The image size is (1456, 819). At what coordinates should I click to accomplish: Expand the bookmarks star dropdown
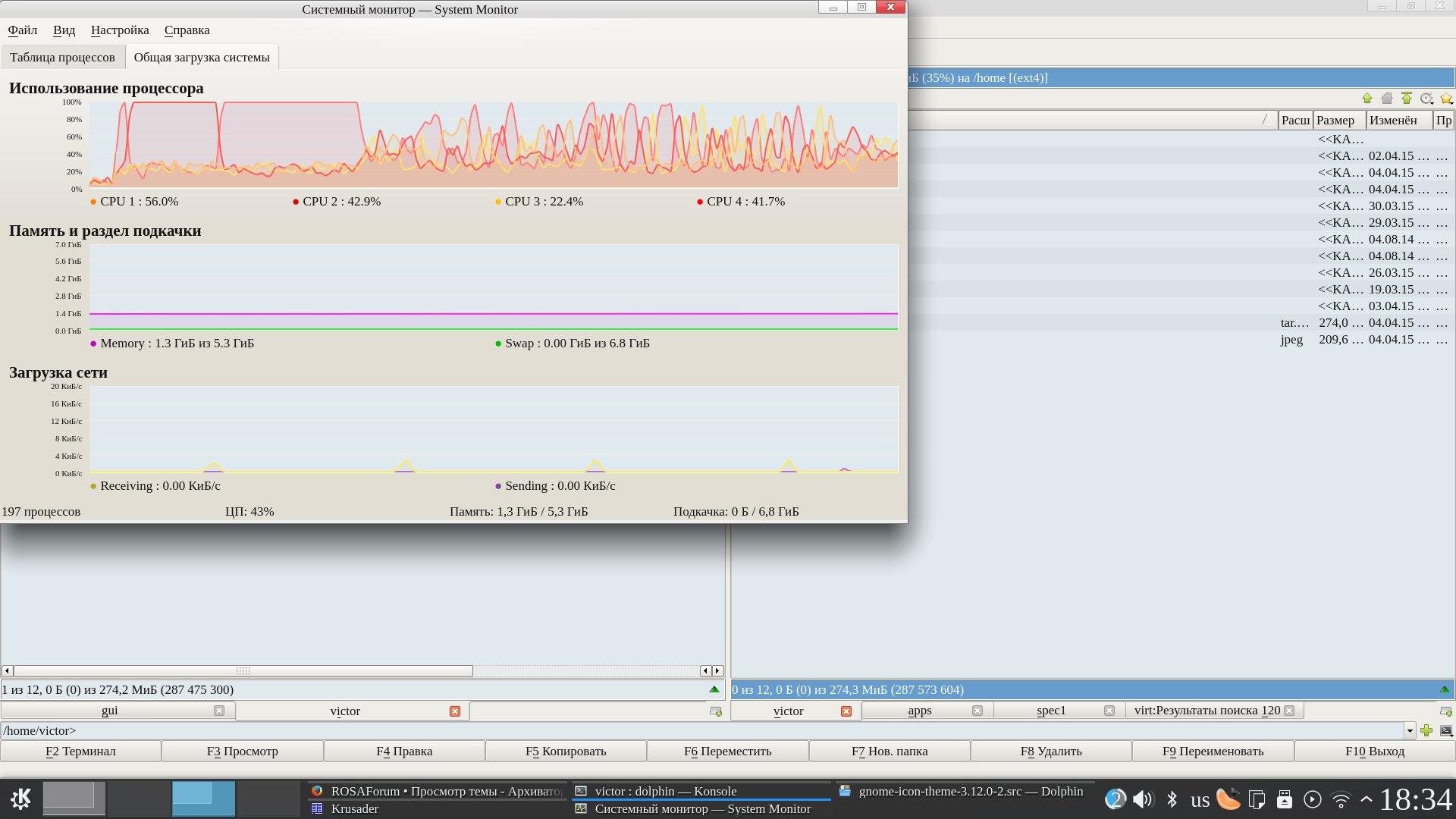point(1446,99)
